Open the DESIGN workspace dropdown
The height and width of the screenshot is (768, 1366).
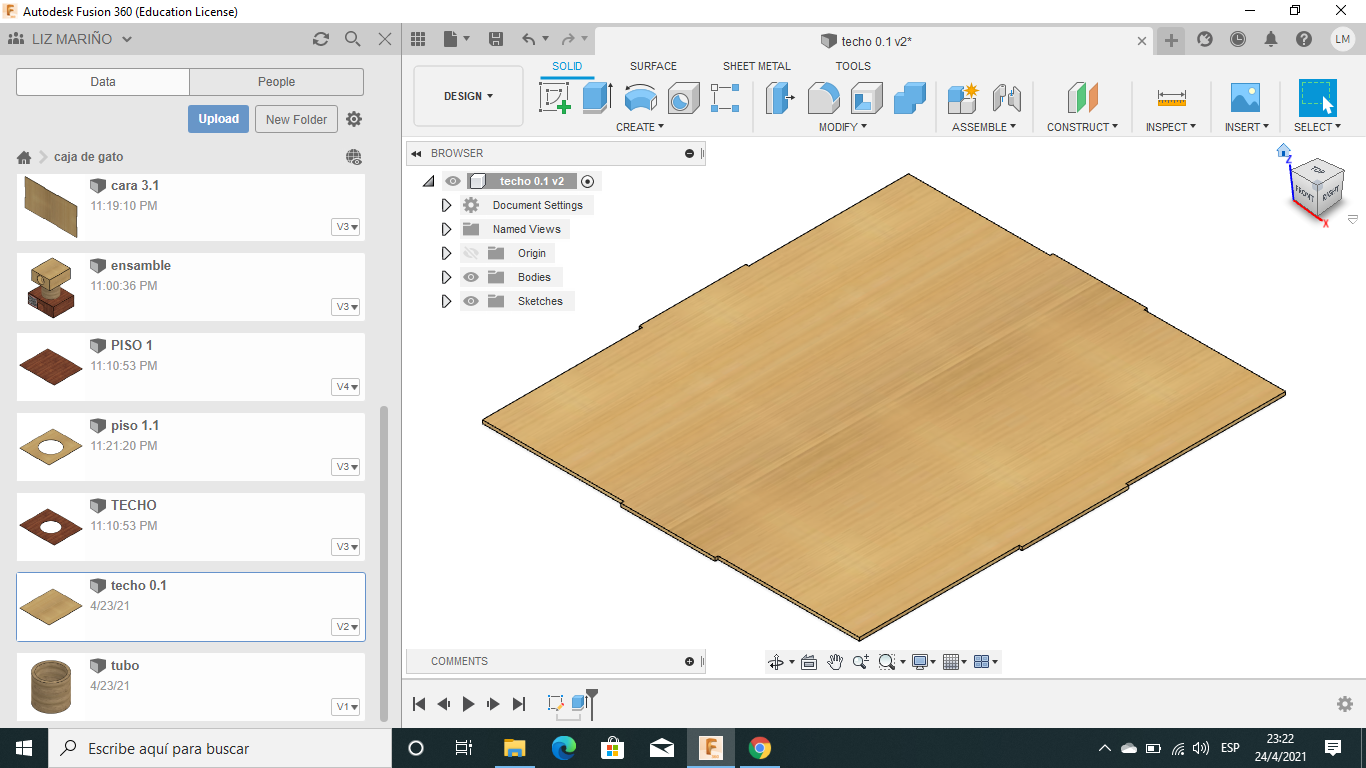468,96
